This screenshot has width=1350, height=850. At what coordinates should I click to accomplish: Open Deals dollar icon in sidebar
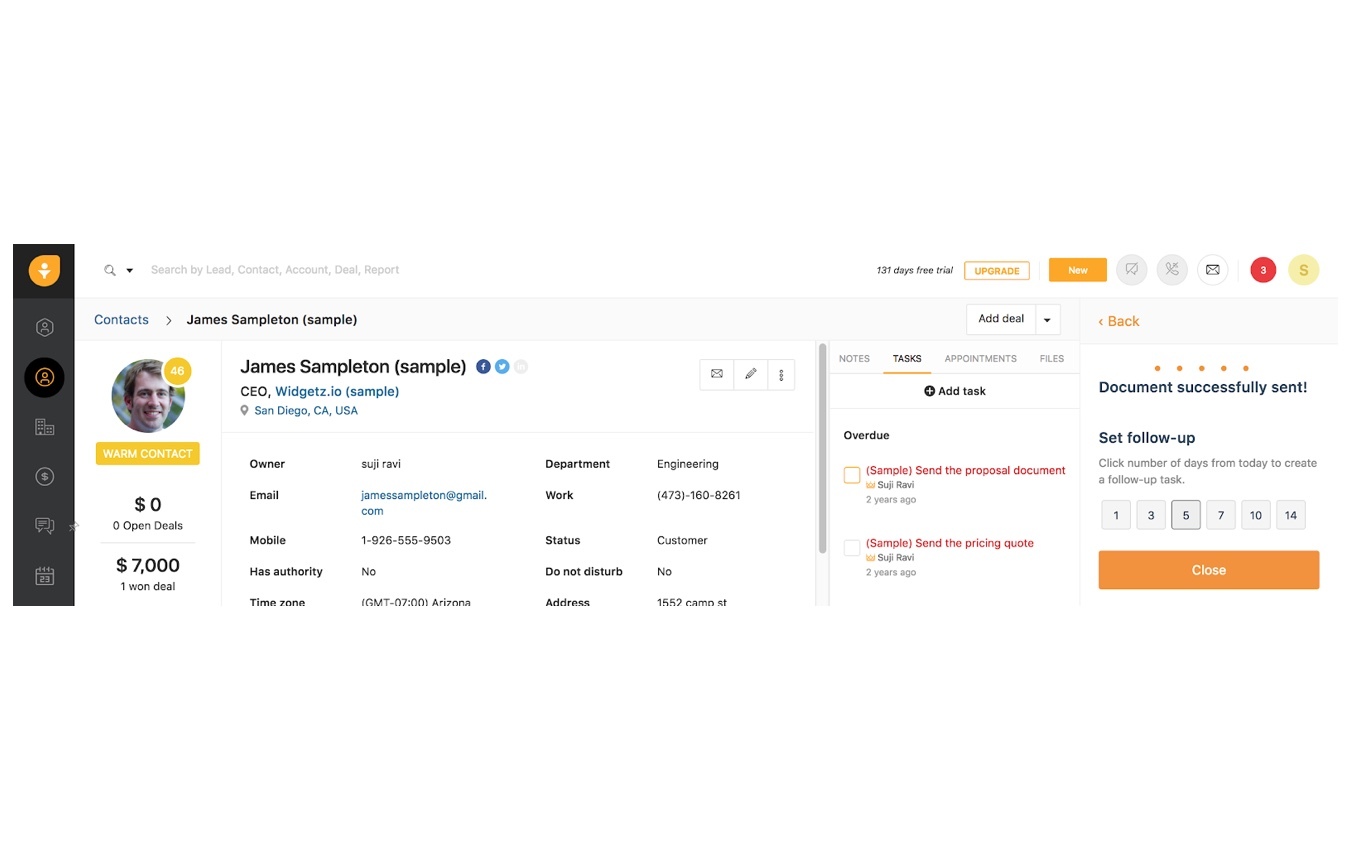pyautogui.click(x=44, y=477)
